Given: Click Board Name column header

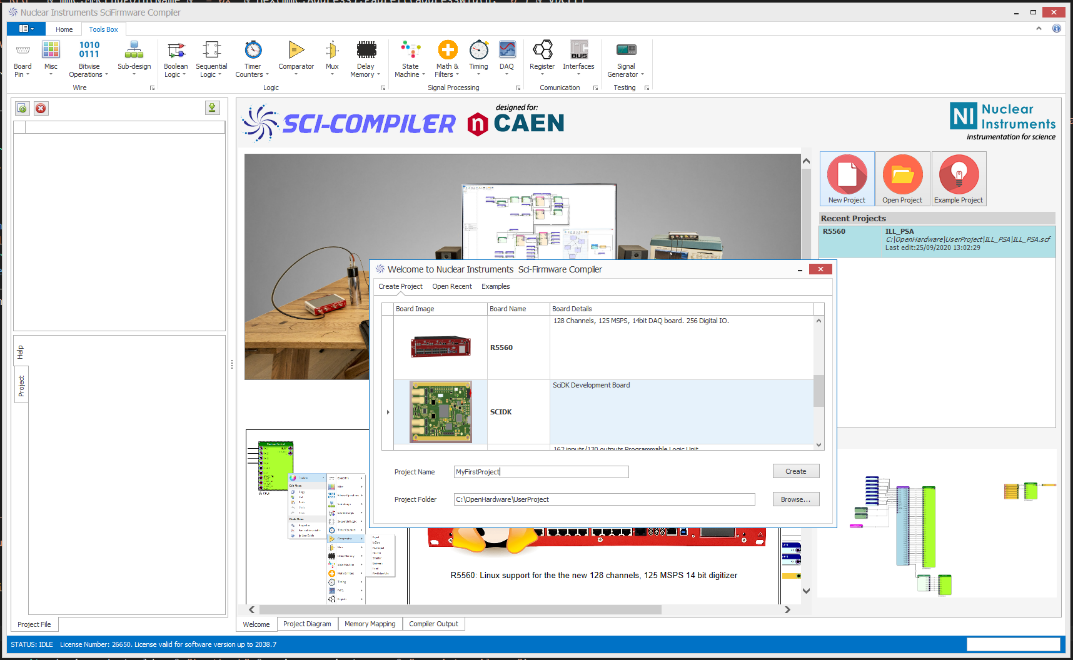Looking at the screenshot, I should pos(518,309).
